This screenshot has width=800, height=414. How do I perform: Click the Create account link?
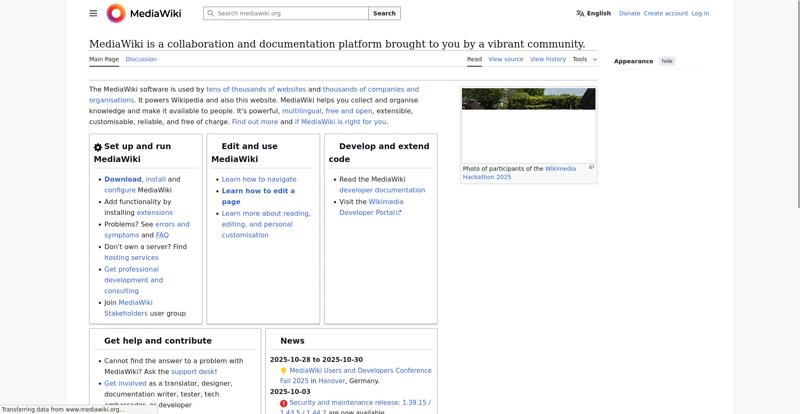pyautogui.click(x=666, y=14)
